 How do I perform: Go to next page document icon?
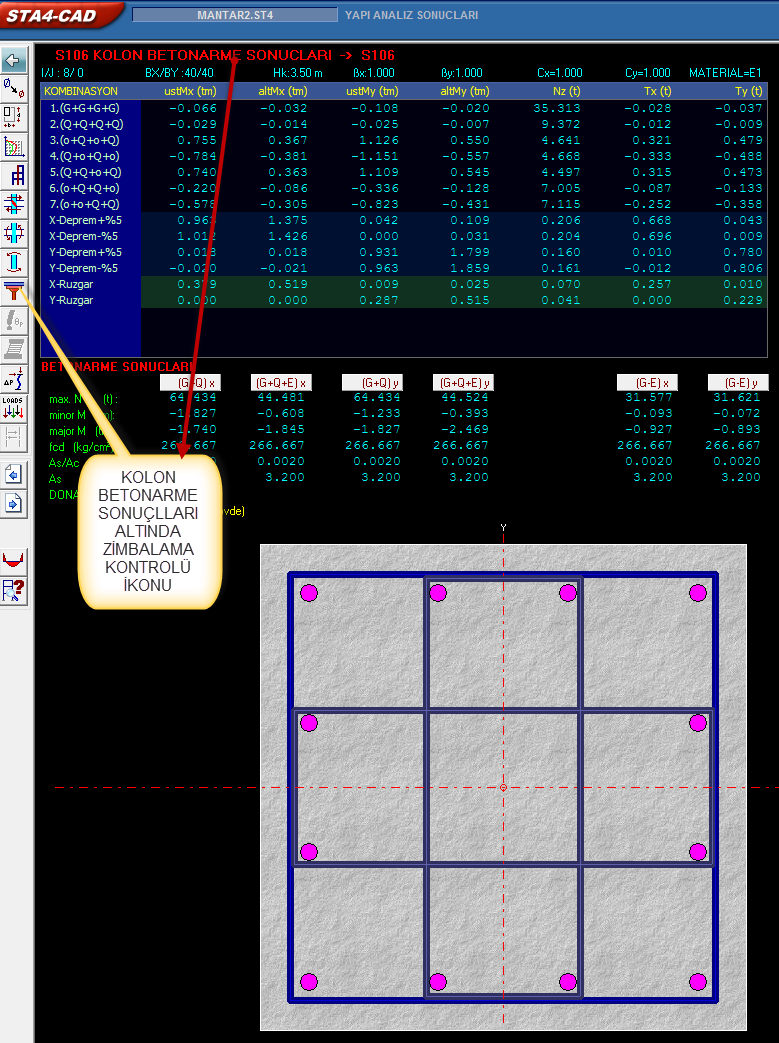click(14, 502)
